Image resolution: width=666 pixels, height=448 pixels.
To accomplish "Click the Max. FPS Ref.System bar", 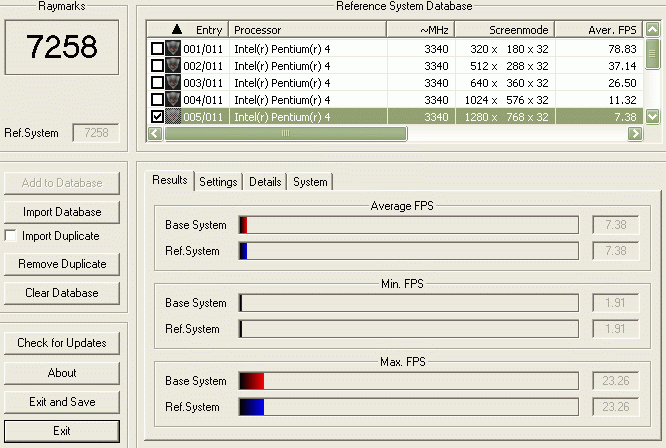I will coord(409,407).
